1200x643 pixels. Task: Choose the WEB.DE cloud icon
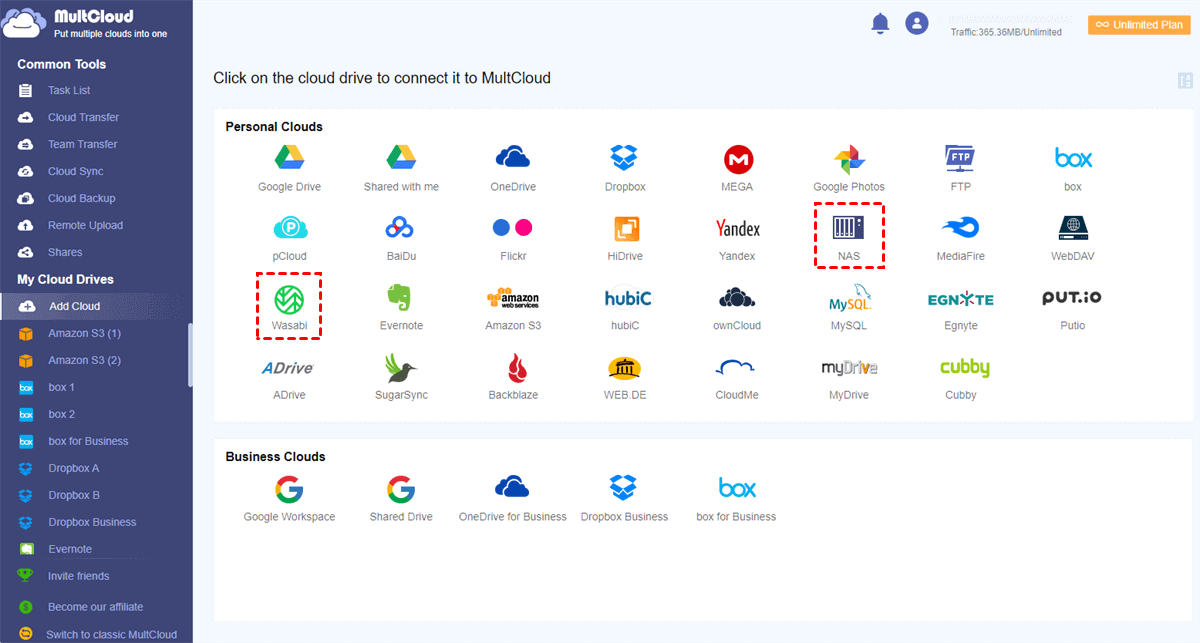(x=625, y=368)
